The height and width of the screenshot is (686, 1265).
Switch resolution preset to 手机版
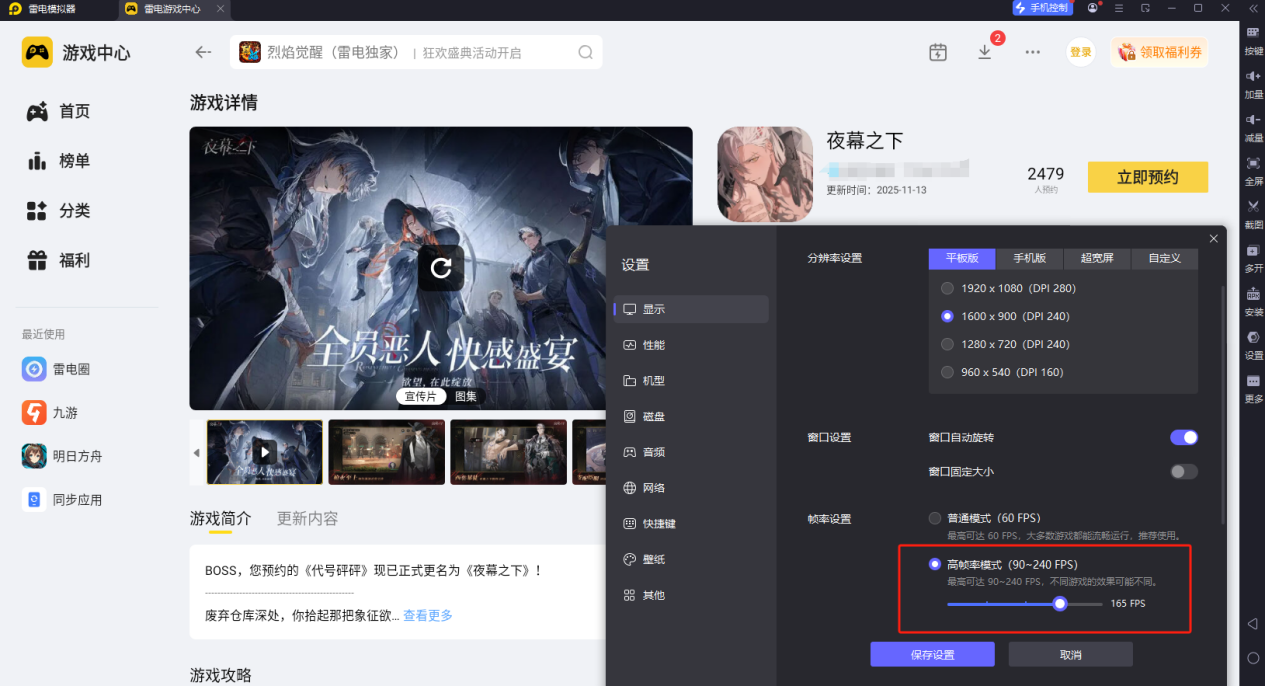[x=1029, y=258]
